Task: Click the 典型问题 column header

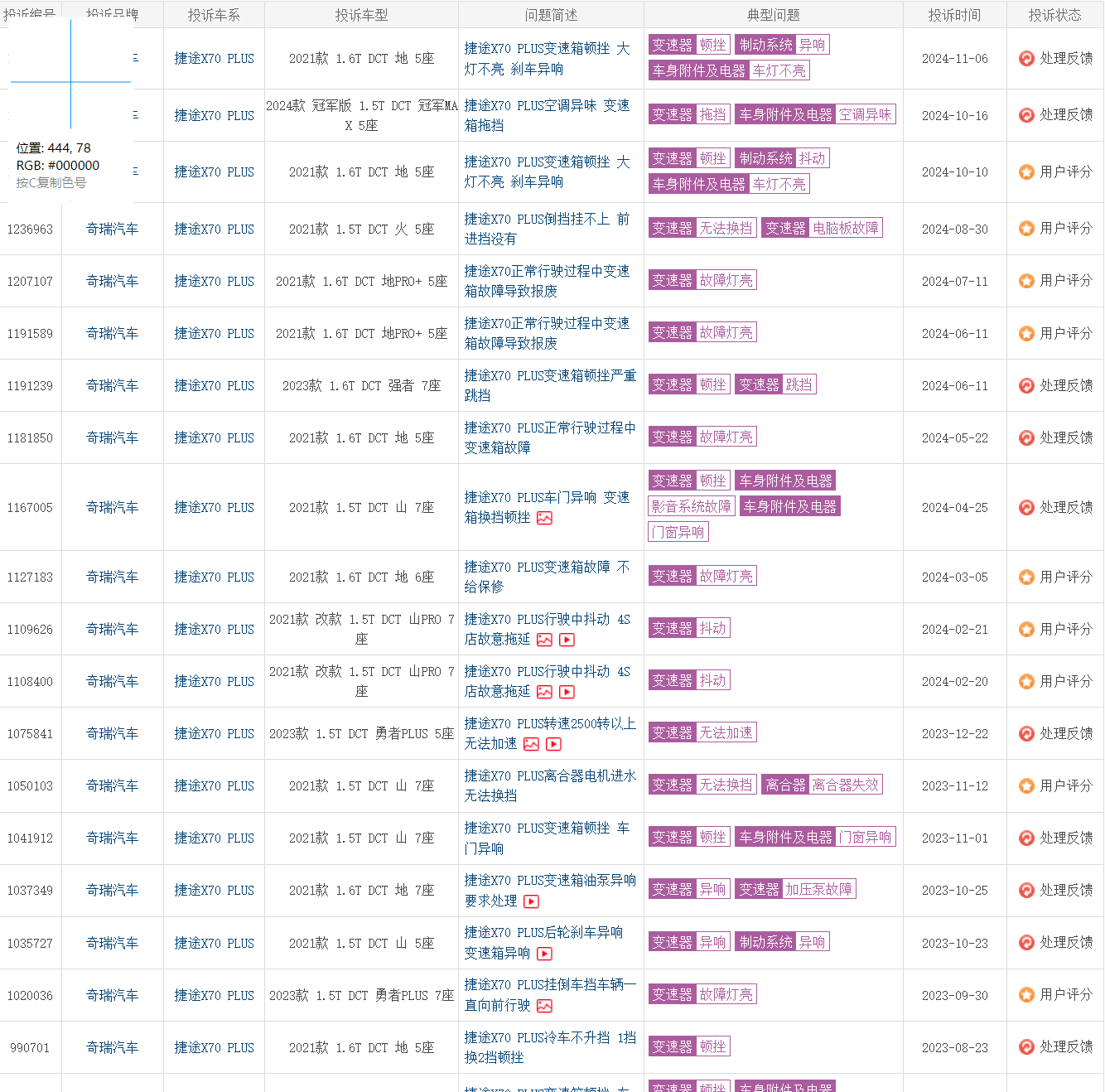Action: 773,15
